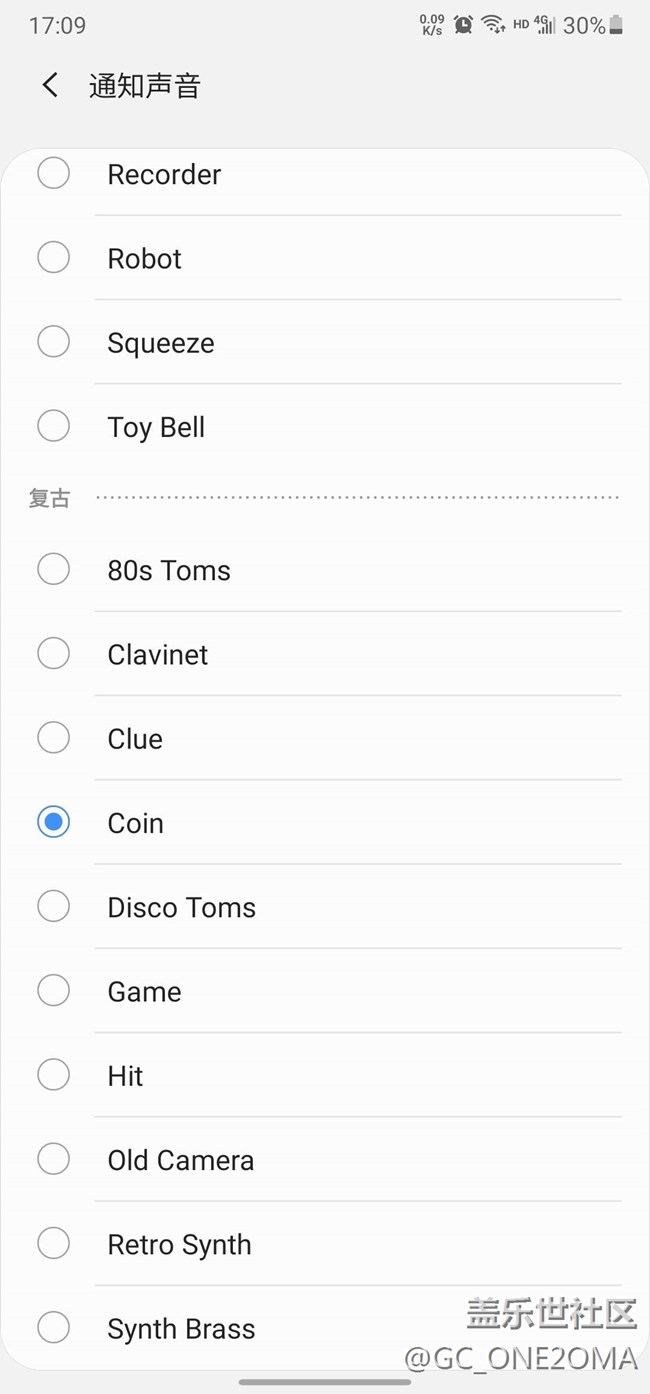Screen dimensions: 650x1394
Task: Pick the Old Camera sound
Action: (53, 1160)
